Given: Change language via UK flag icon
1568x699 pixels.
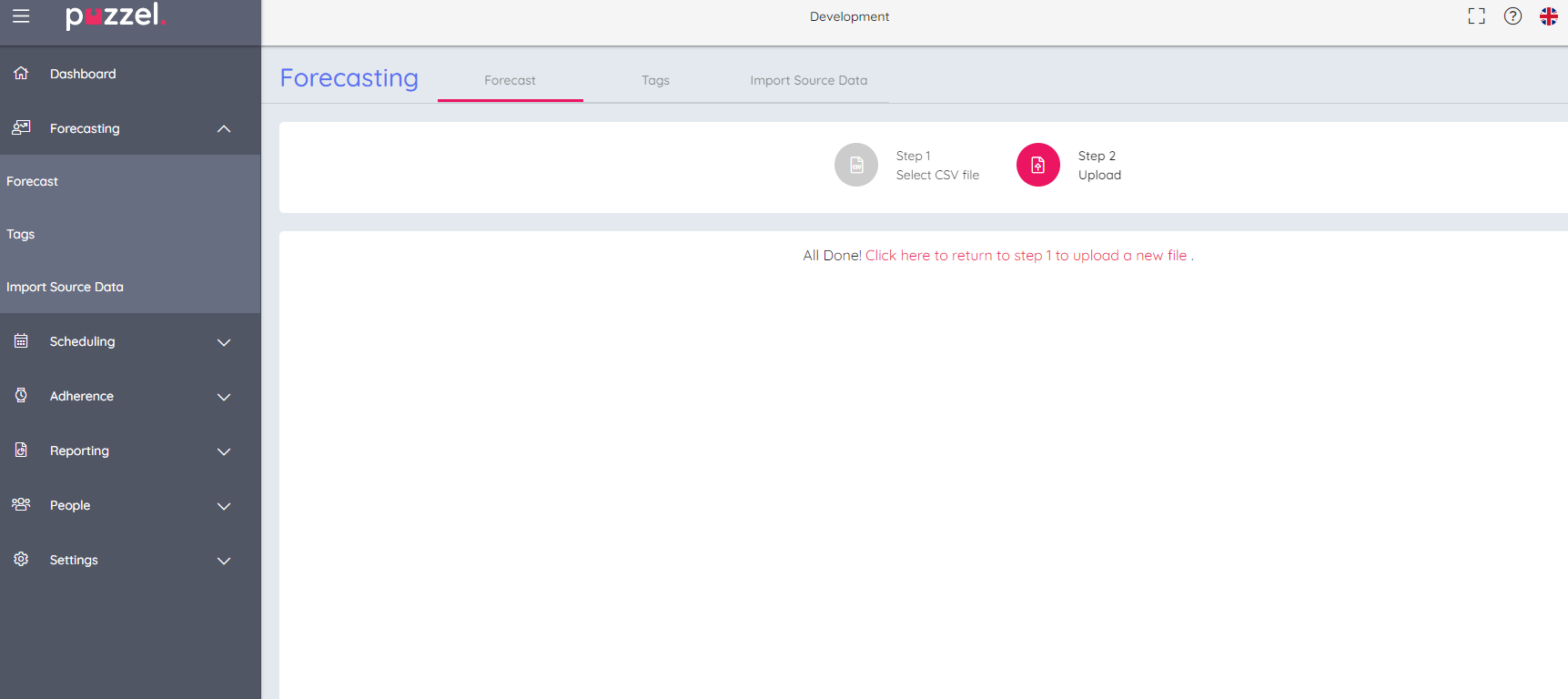Looking at the screenshot, I should pyautogui.click(x=1548, y=16).
